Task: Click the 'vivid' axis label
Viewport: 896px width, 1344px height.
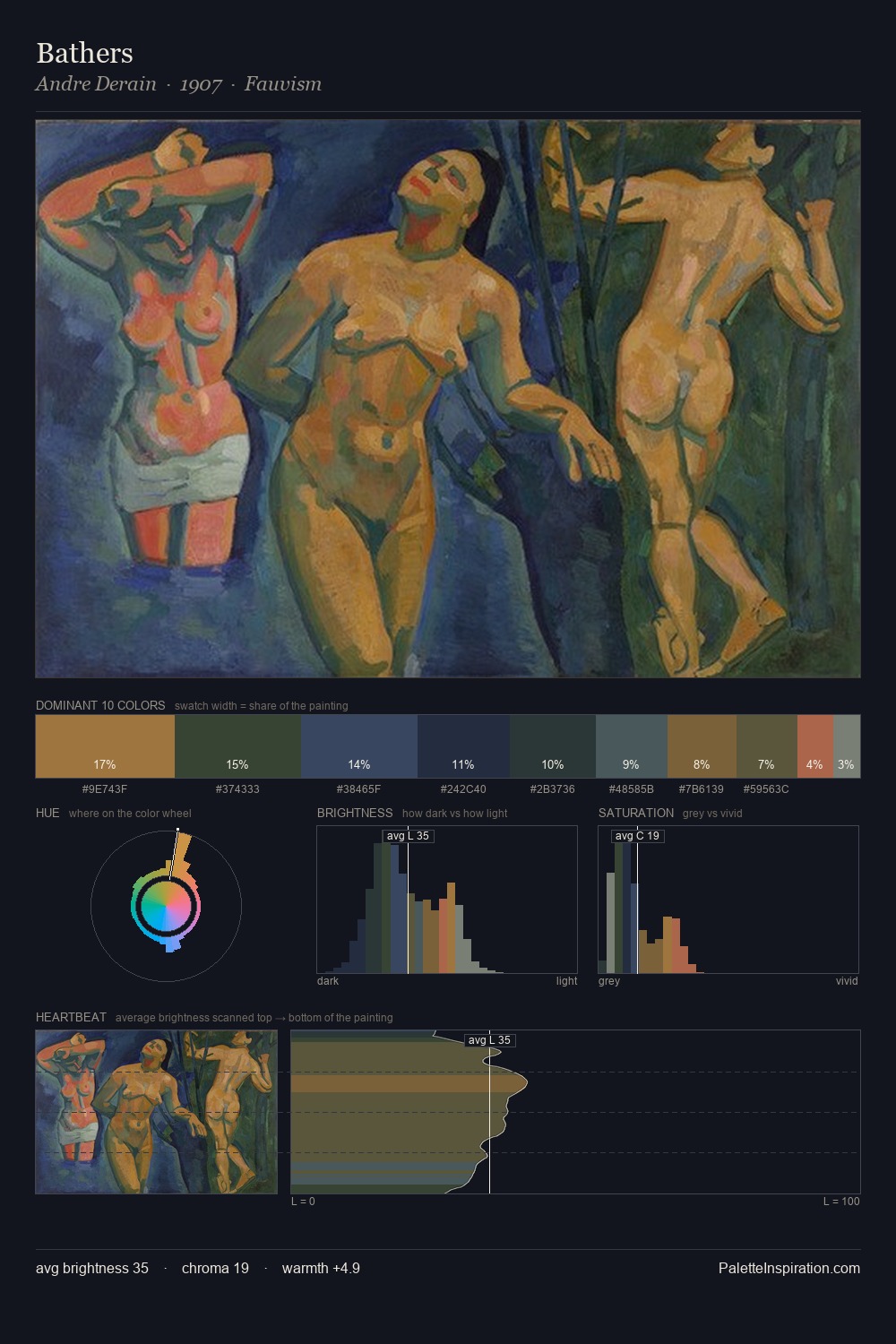Action: 847,981
